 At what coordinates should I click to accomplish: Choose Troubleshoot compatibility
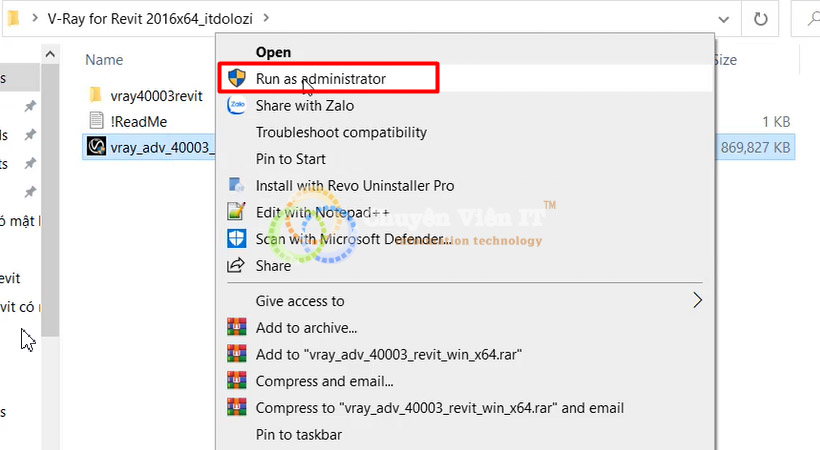[341, 132]
